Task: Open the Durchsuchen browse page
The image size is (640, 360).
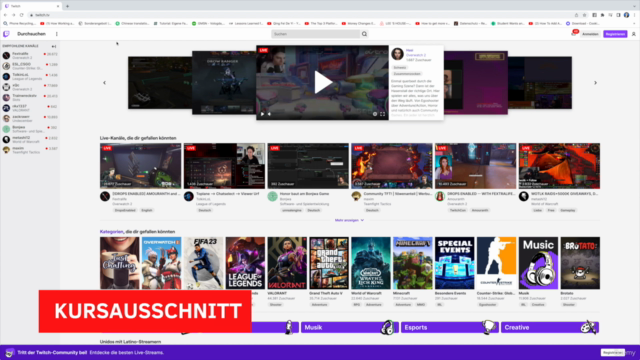Action: [x=31, y=34]
